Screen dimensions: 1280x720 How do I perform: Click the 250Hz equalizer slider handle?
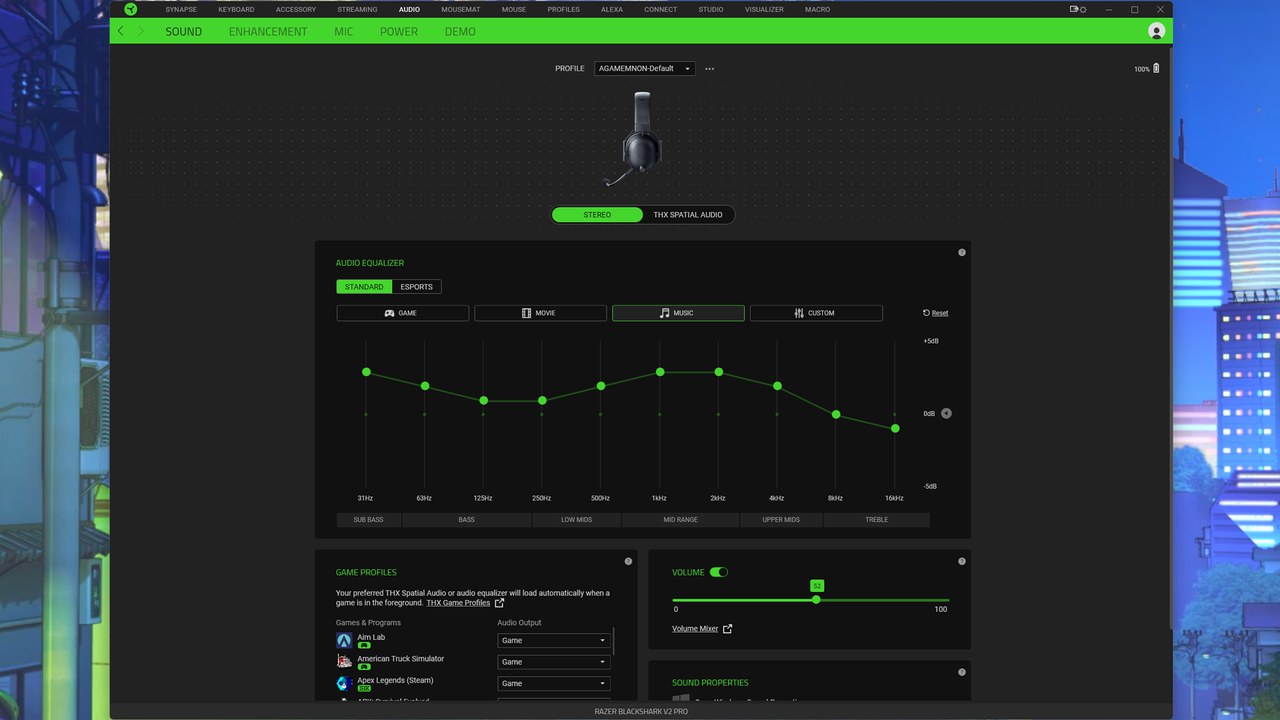click(x=542, y=401)
